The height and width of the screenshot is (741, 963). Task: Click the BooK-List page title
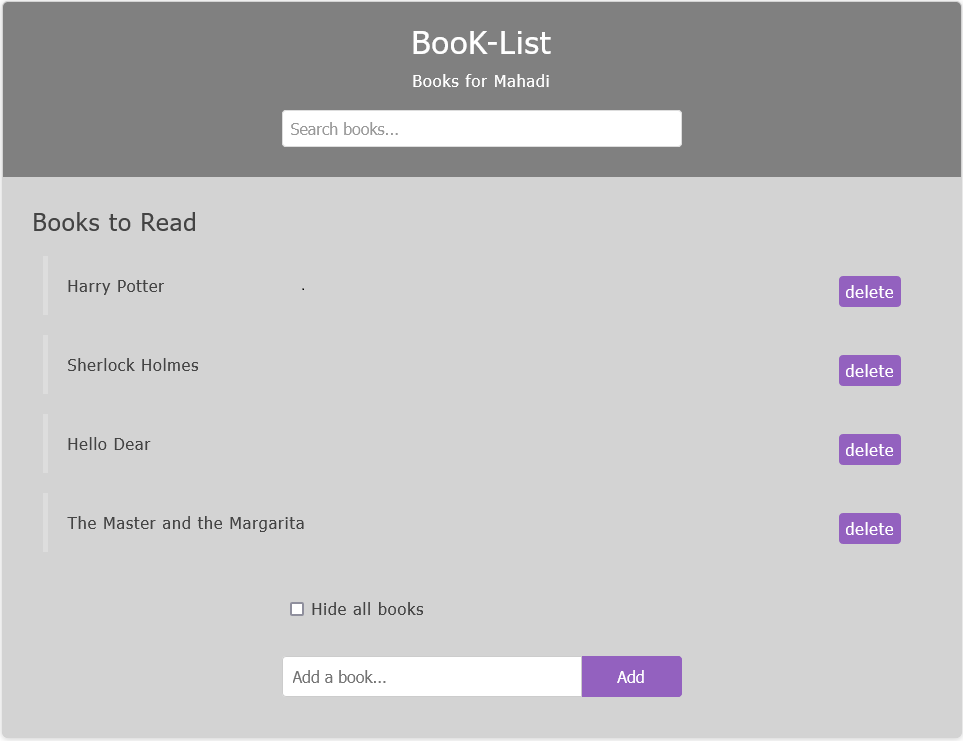tap(481, 43)
